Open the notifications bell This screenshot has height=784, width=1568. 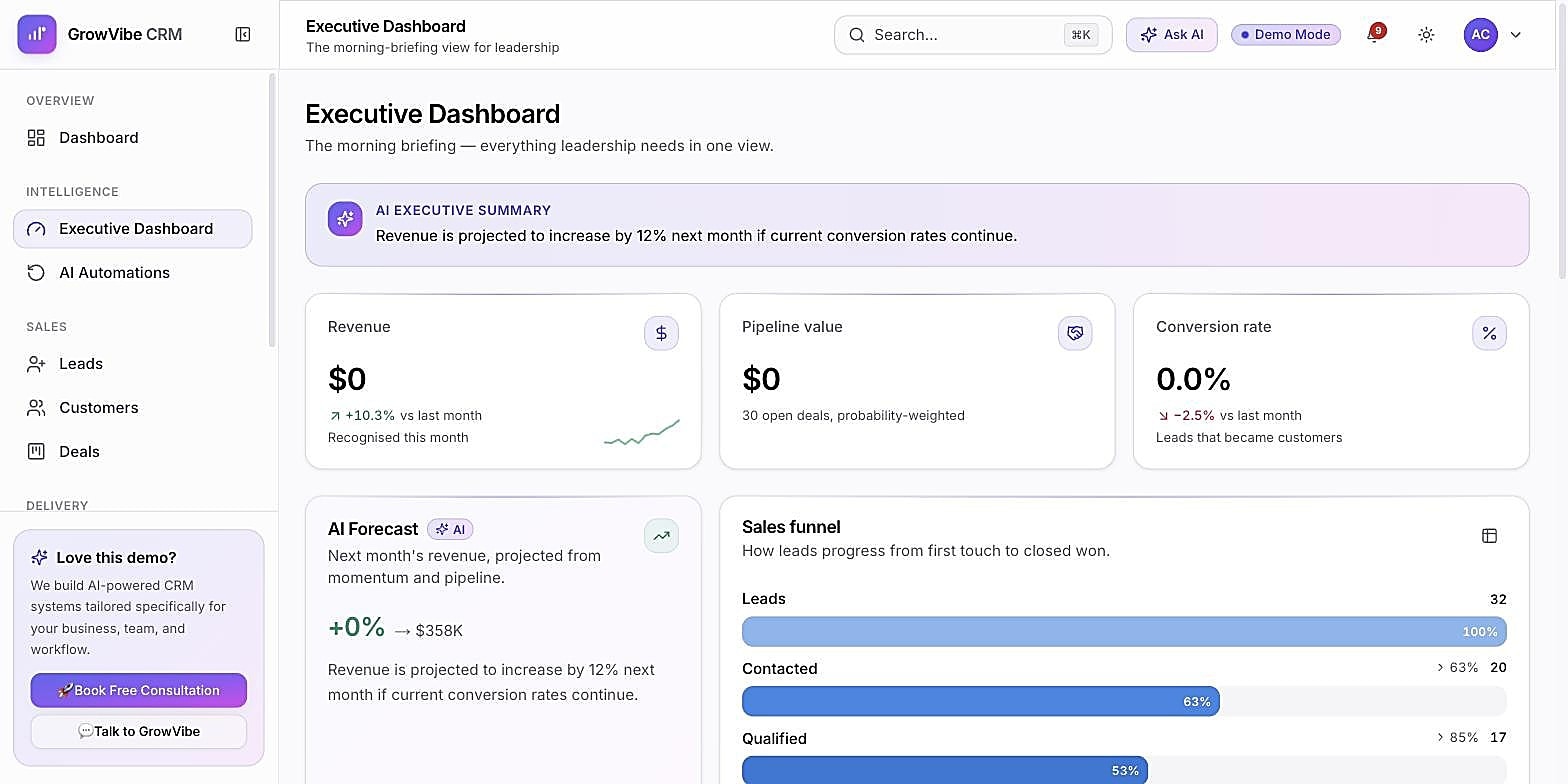1375,35
